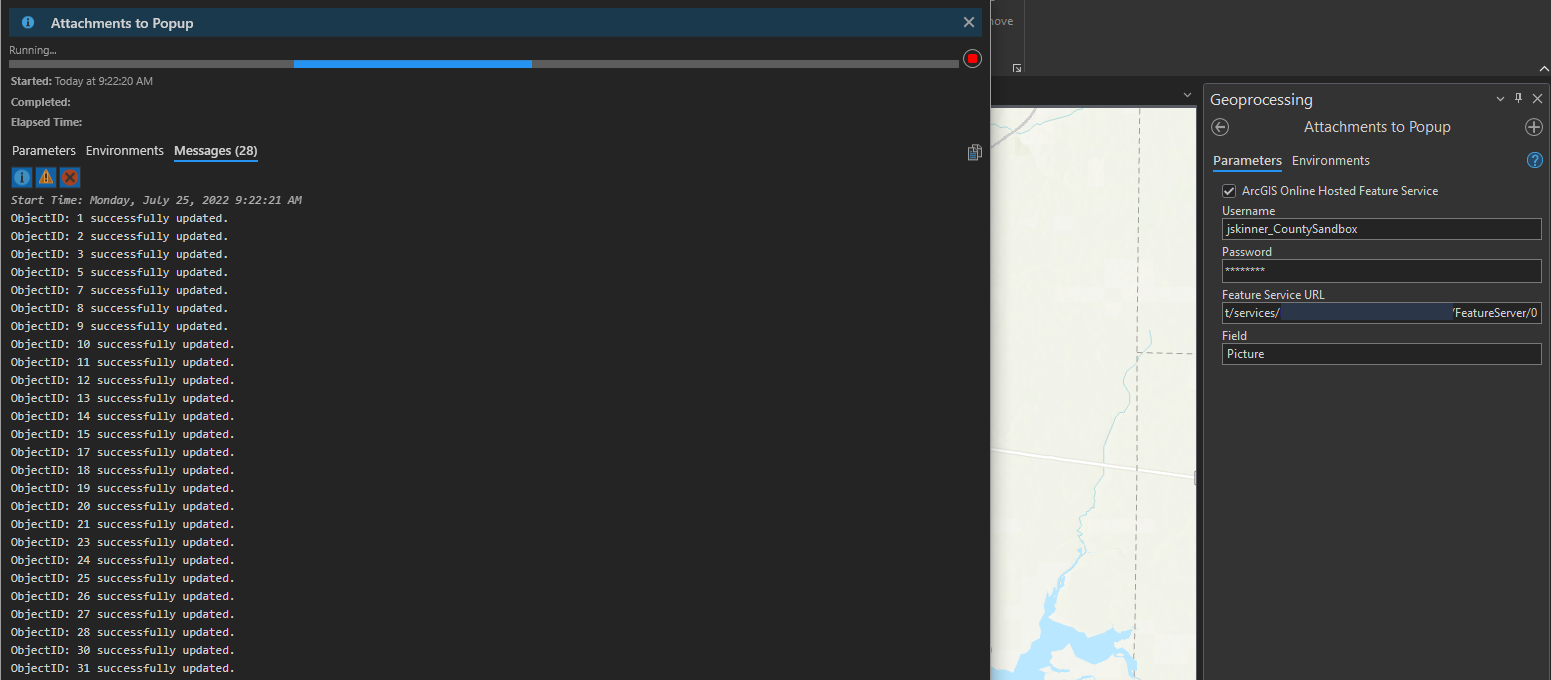The image size is (1551, 680).
Task: Click the running progress bar
Action: click(x=412, y=63)
